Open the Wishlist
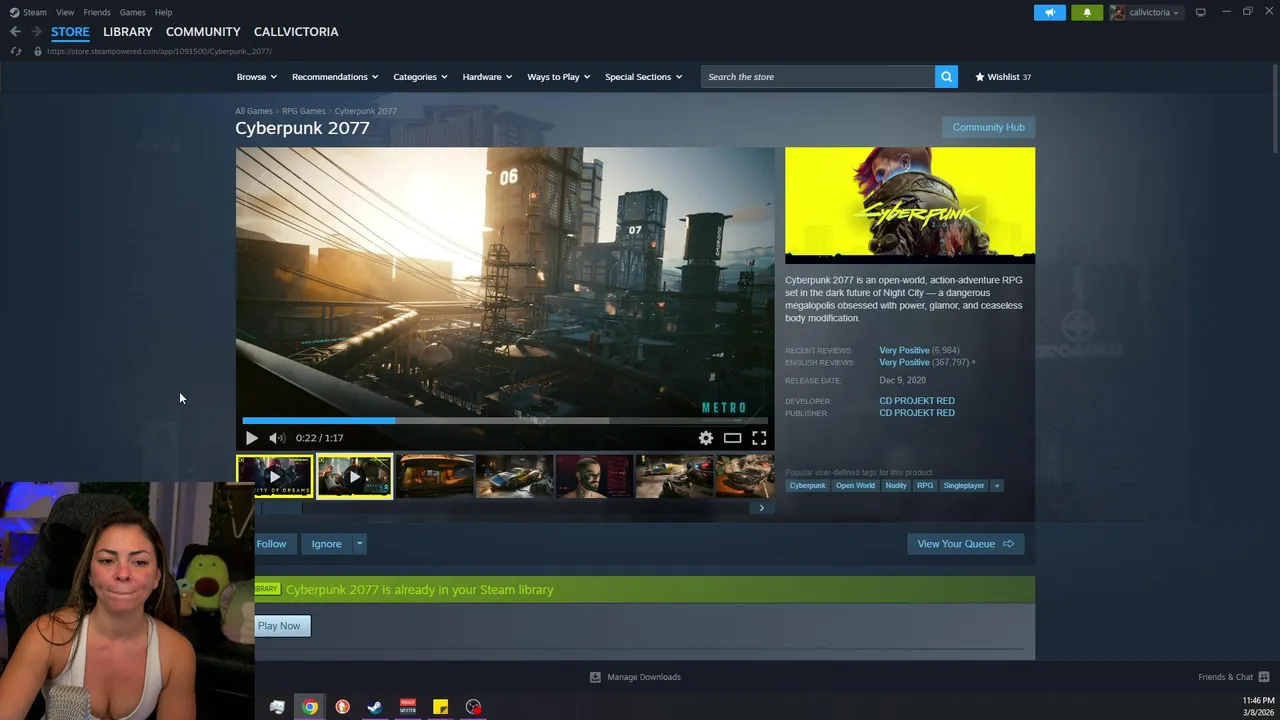 pos(1003,77)
